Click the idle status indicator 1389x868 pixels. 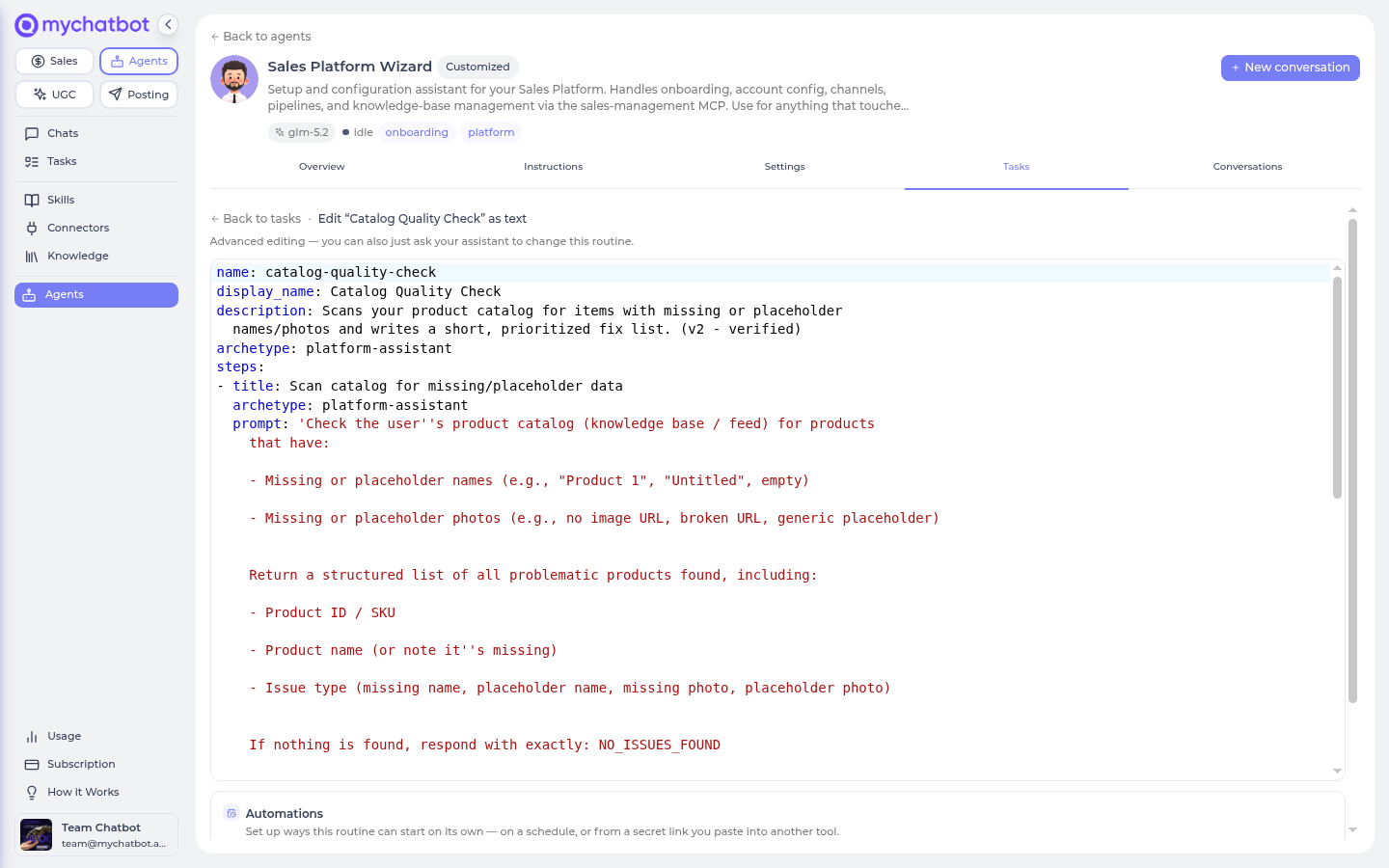coord(358,133)
